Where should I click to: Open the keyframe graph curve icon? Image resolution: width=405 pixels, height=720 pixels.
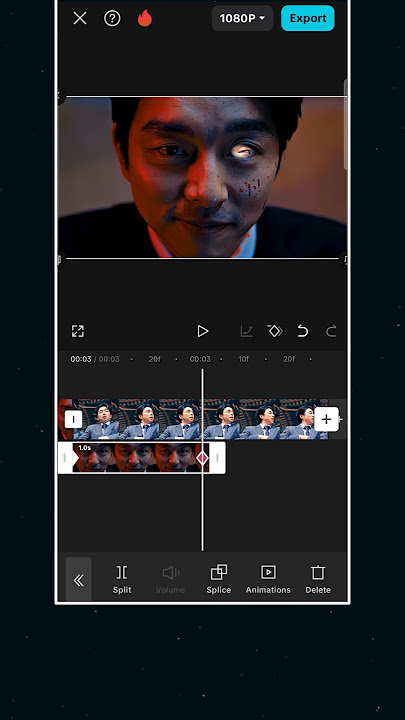tap(247, 331)
